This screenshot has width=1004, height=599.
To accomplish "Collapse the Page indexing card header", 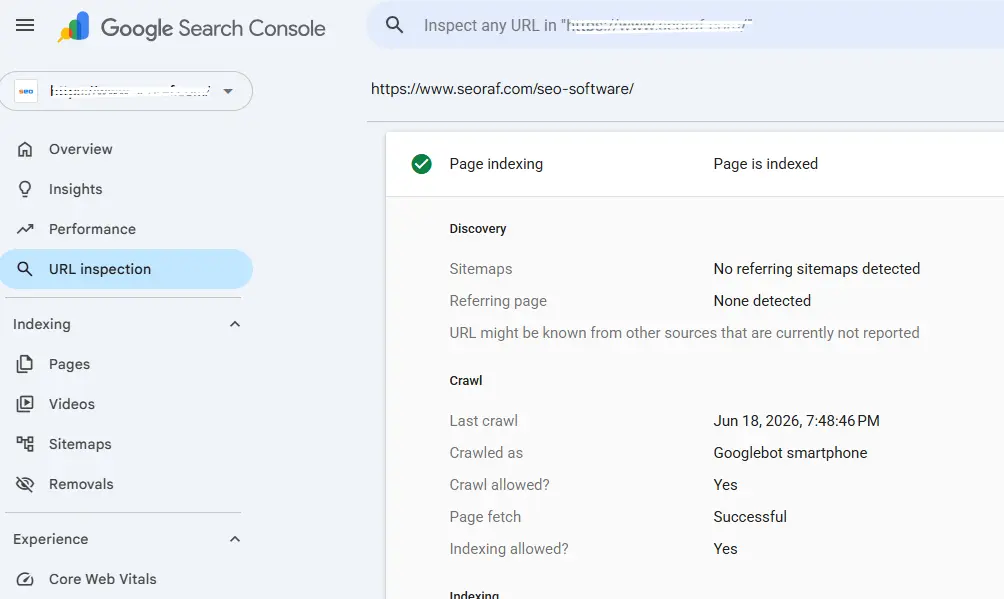I will [695, 164].
